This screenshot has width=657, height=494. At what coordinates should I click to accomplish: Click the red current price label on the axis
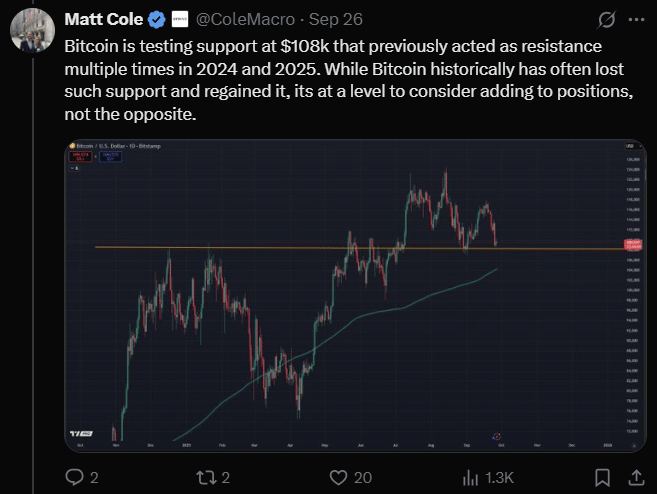coord(633,245)
